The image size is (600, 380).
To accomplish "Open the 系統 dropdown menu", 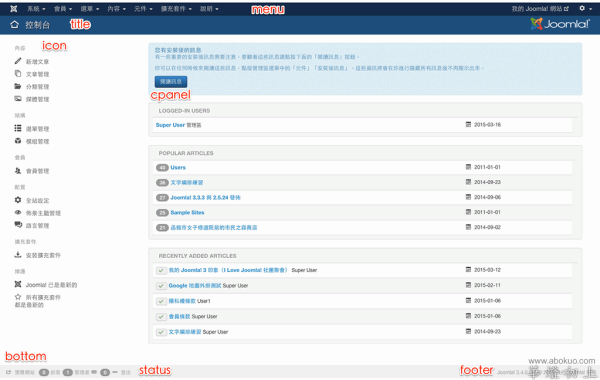I will tap(36, 9).
